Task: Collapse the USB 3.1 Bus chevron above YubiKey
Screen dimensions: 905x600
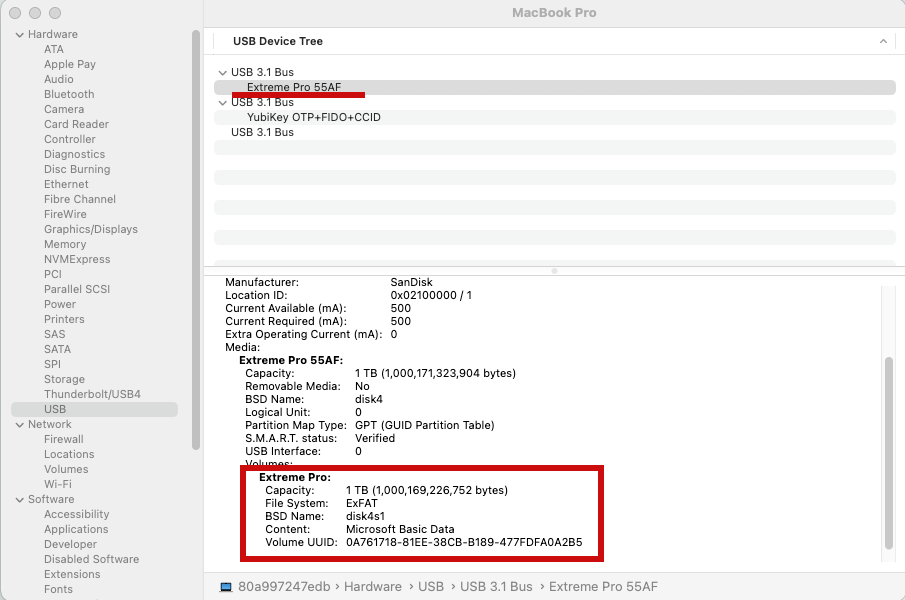Action: click(x=222, y=103)
